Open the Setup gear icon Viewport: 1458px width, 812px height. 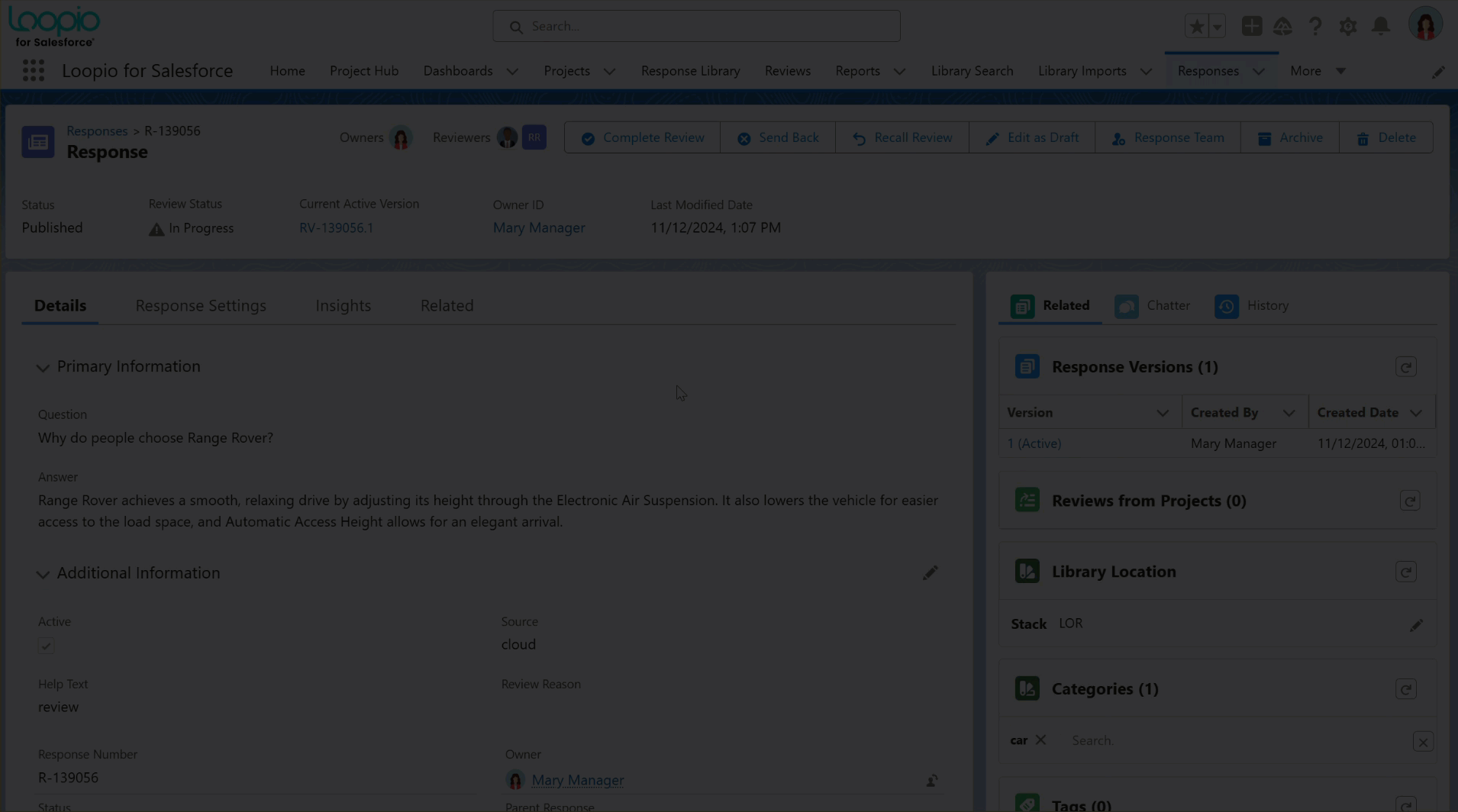click(1347, 27)
